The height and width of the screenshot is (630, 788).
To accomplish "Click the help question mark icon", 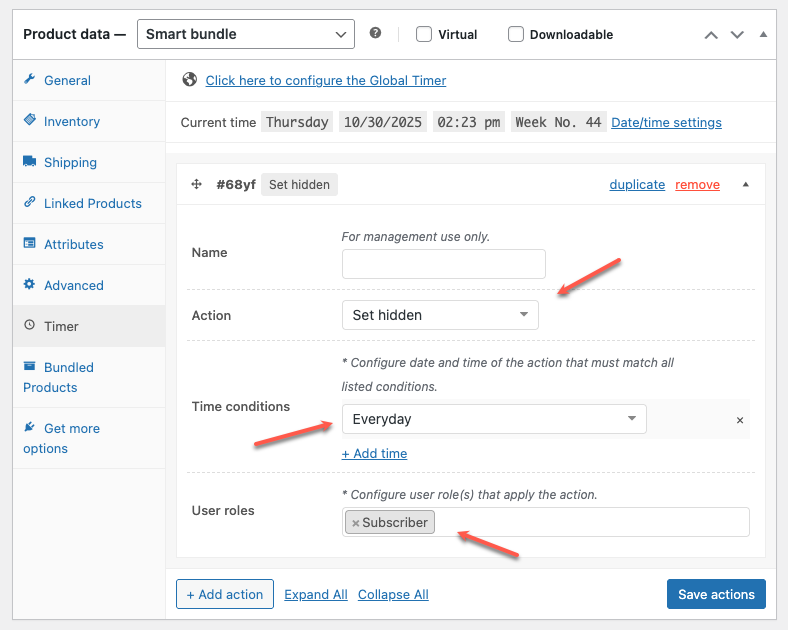I will (375, 33).
